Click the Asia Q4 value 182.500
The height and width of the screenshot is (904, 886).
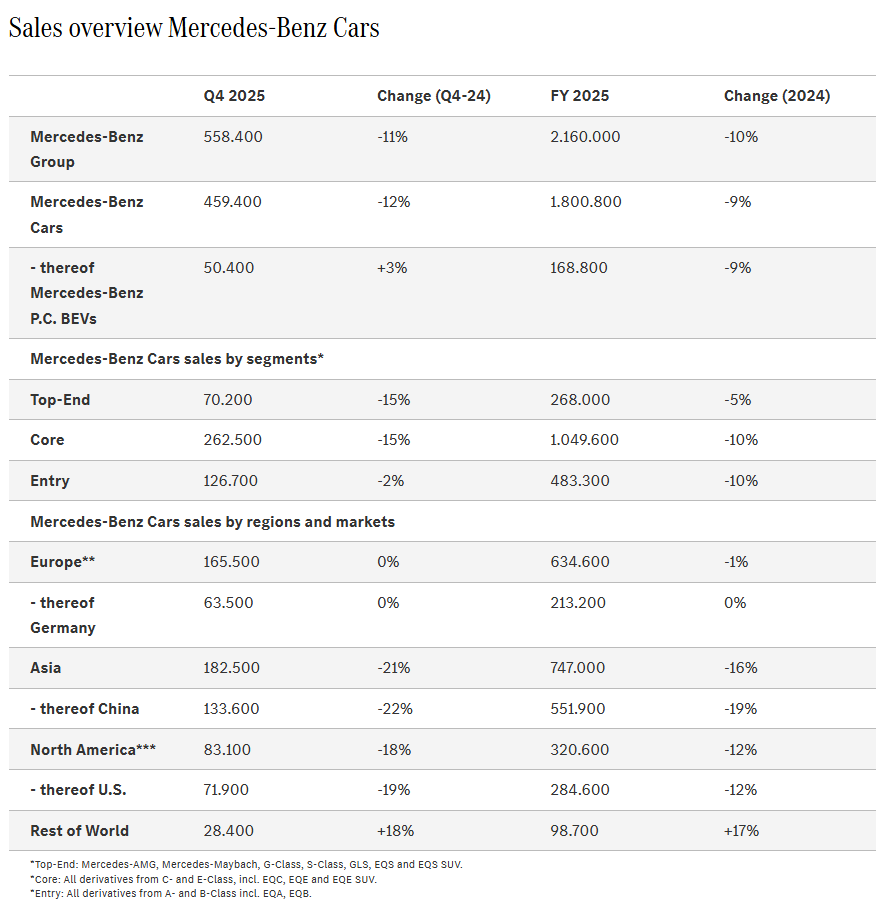tap(231, 668)
